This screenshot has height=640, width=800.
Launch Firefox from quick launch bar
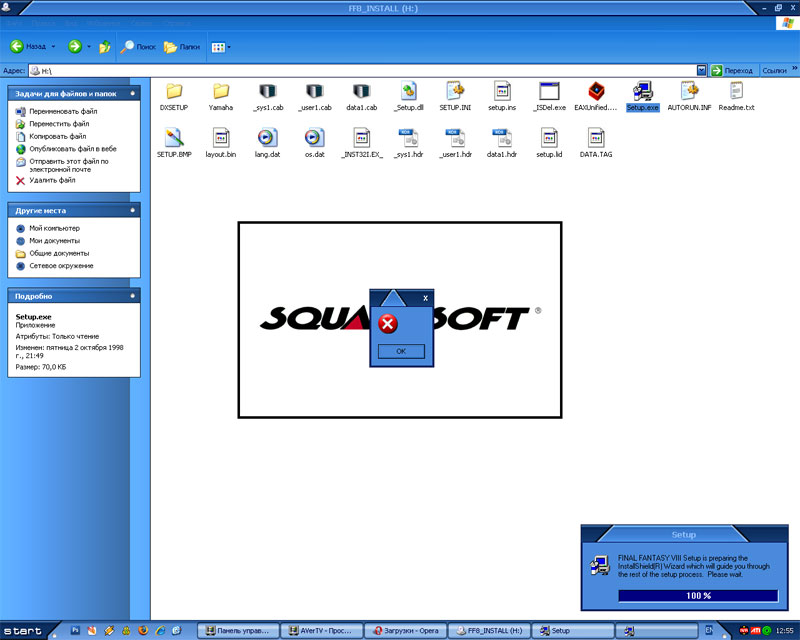(x=143, y=630)
